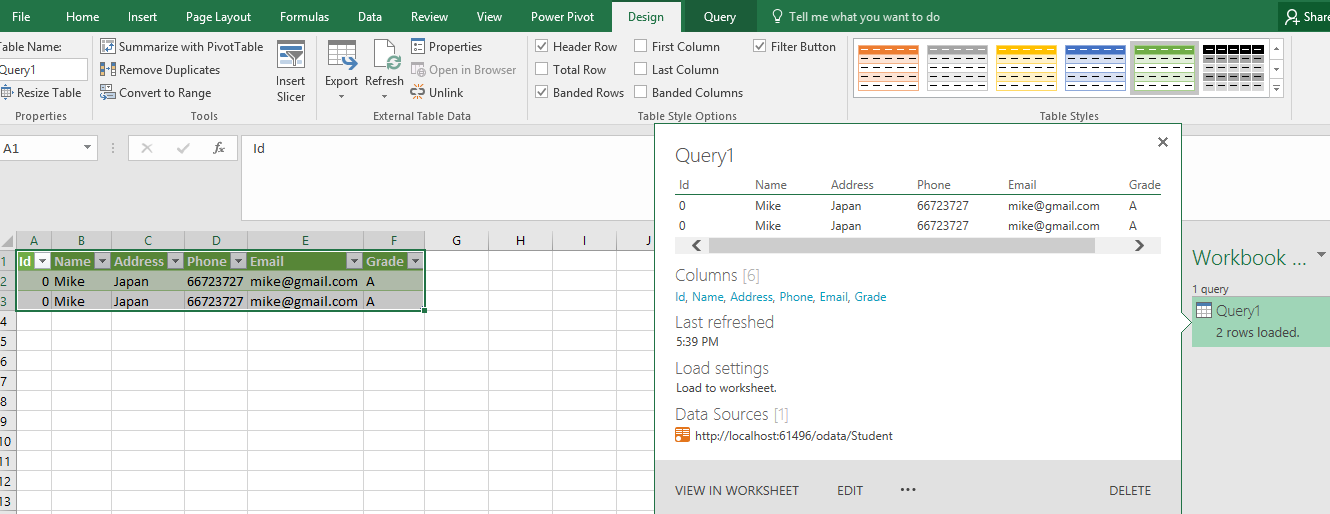The image size is (1330, 514).
Task: Enable the Last Column checkbox
Action: [640, 70]
